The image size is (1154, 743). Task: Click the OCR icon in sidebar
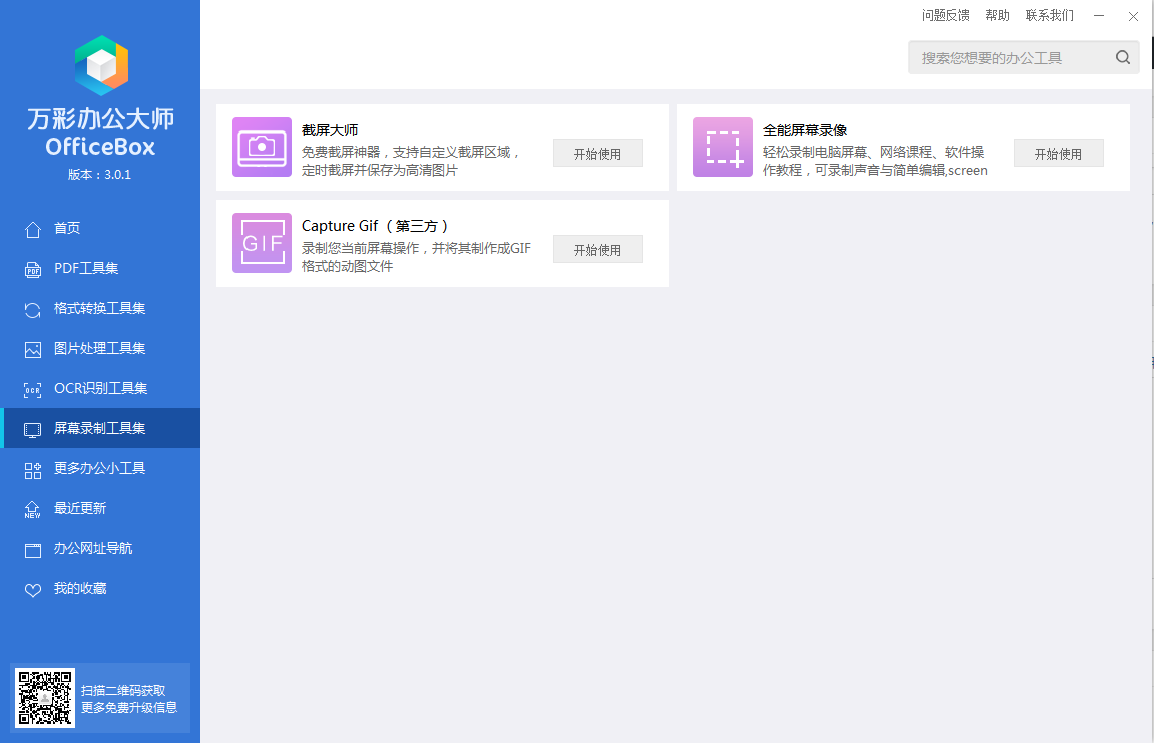(33, 389)
